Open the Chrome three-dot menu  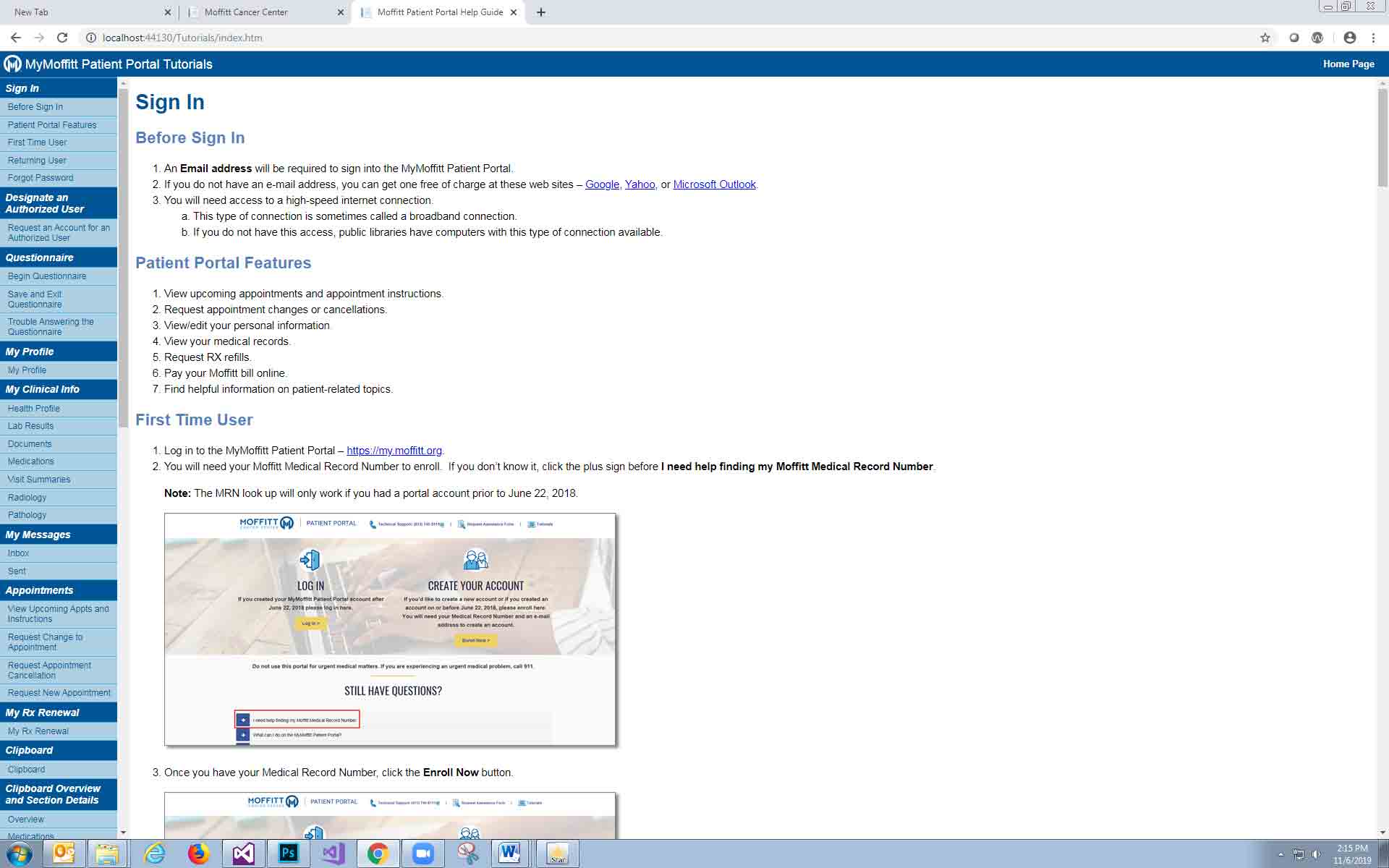coord(1373,38)
